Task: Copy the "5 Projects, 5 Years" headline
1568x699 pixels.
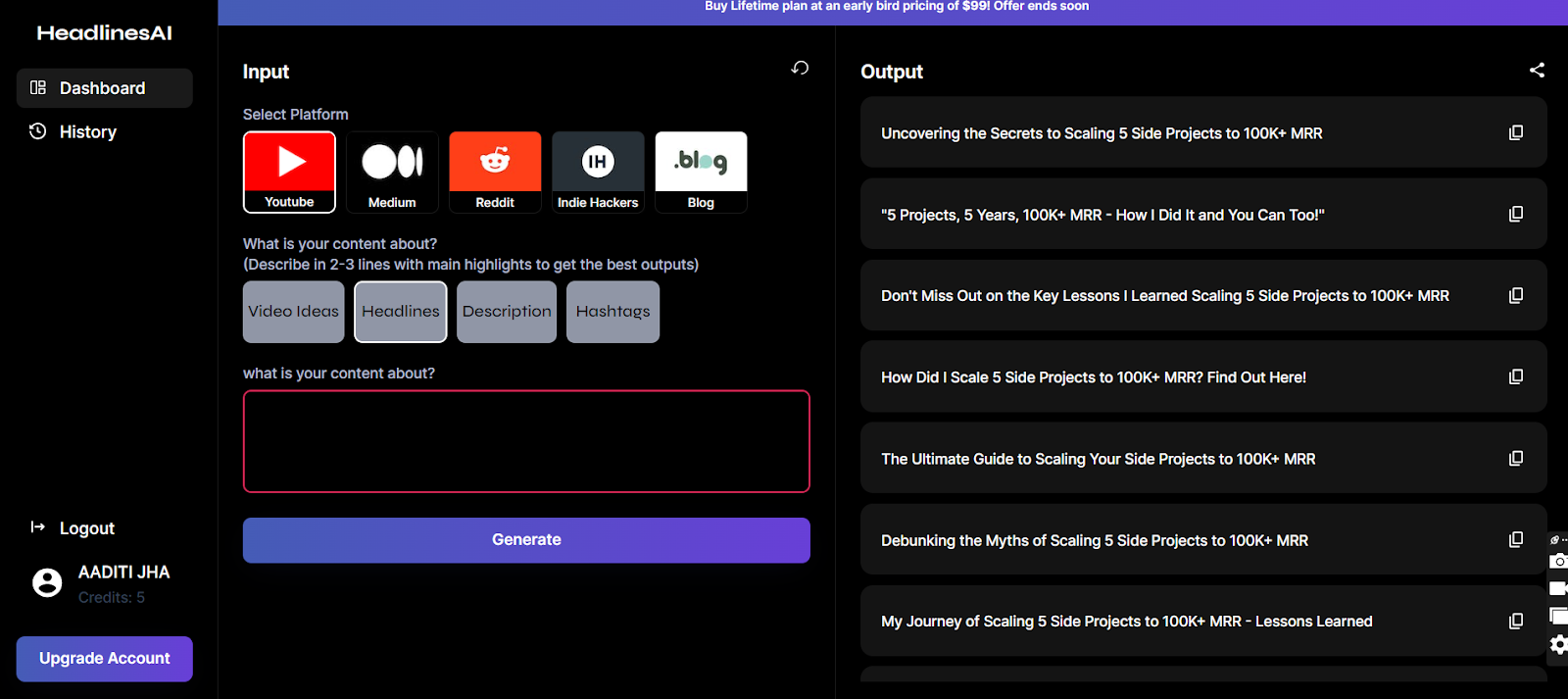Action: point(1516,214)
